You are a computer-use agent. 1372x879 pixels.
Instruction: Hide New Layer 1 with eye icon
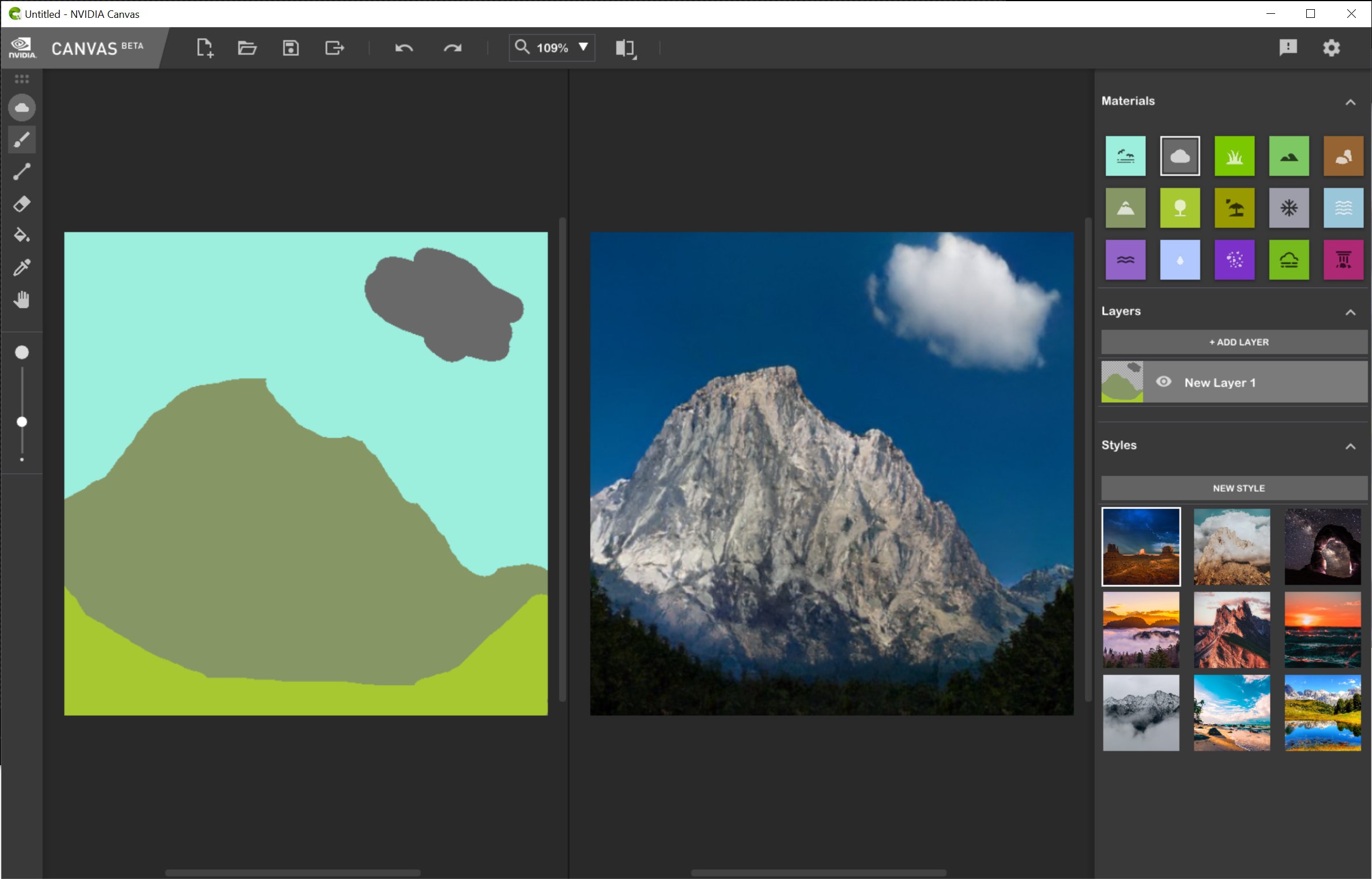[1163, 382]
